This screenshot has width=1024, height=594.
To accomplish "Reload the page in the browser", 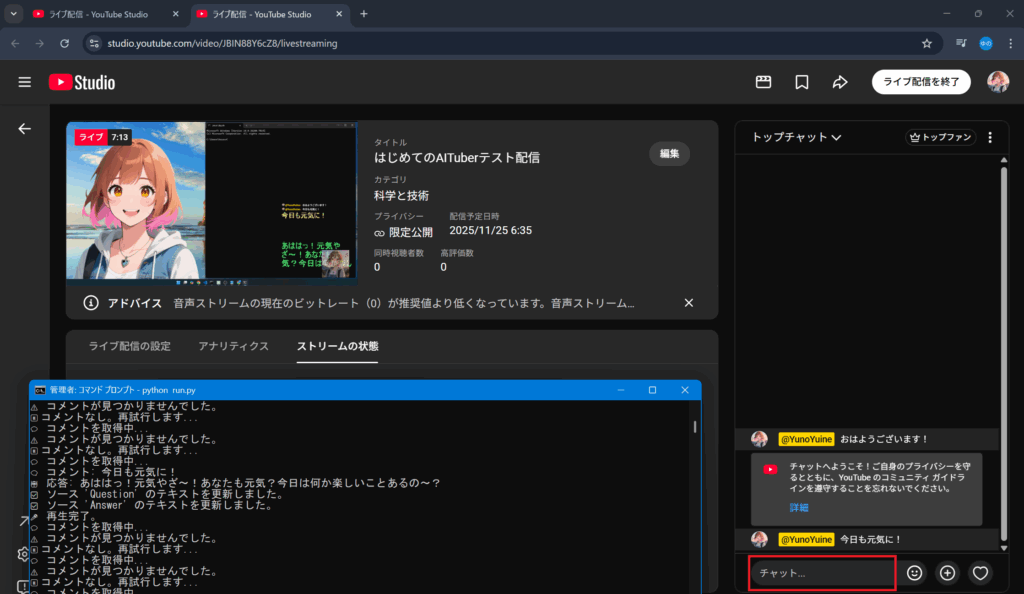I will [x=65, y=44].
